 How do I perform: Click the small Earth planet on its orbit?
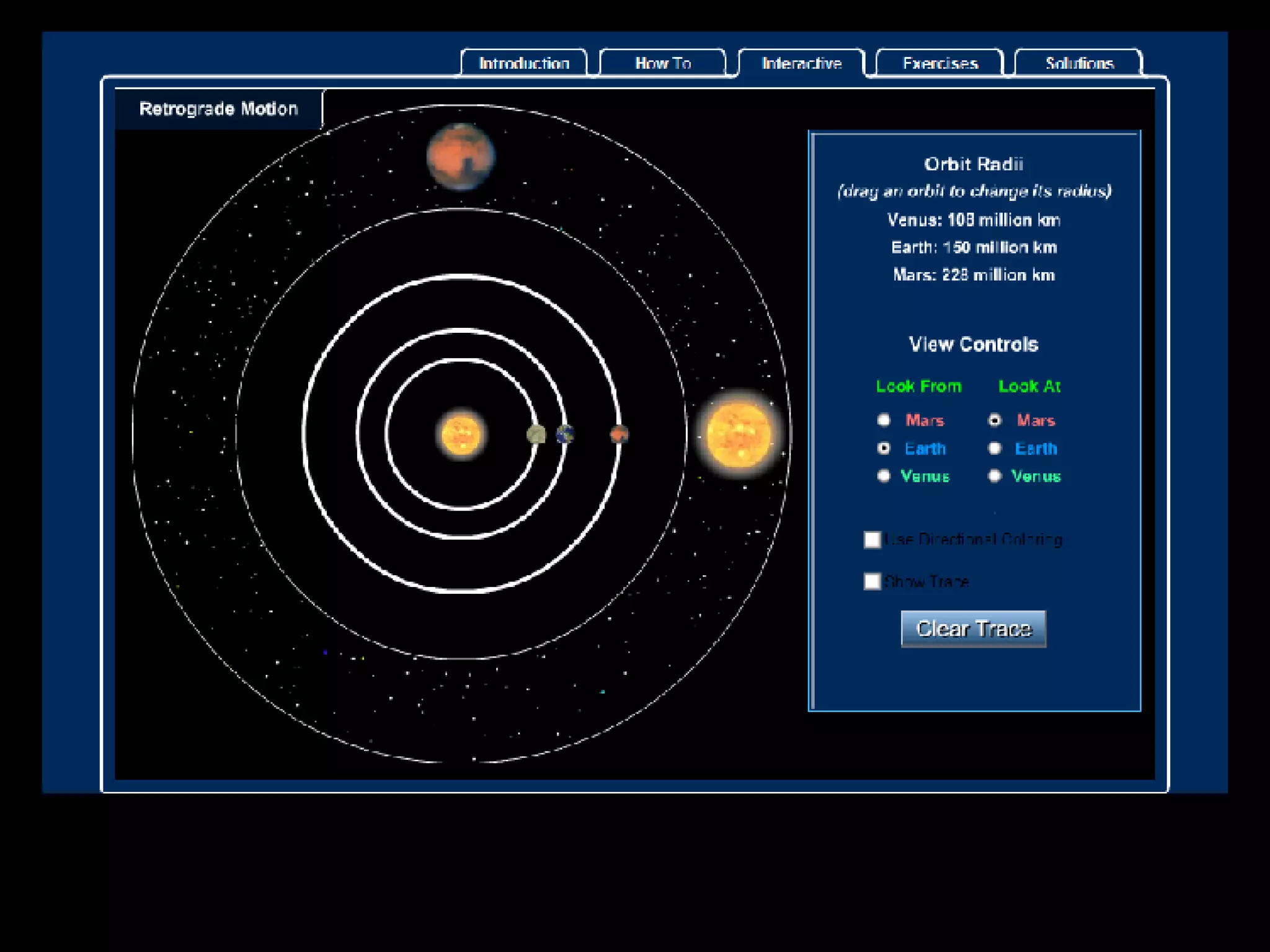pyautogui.click(x=565, y=434)
